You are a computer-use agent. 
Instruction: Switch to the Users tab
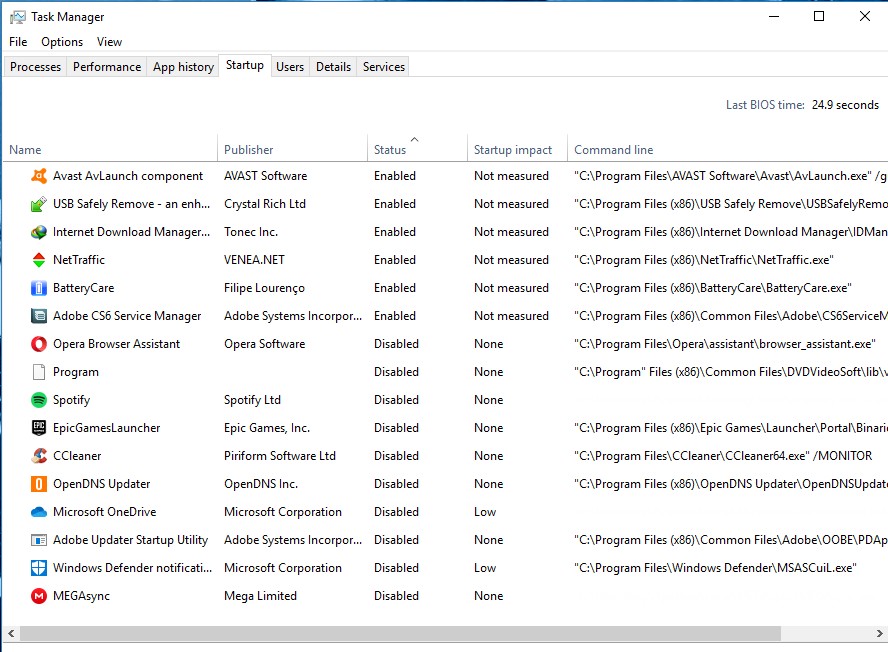click(290, 67)
